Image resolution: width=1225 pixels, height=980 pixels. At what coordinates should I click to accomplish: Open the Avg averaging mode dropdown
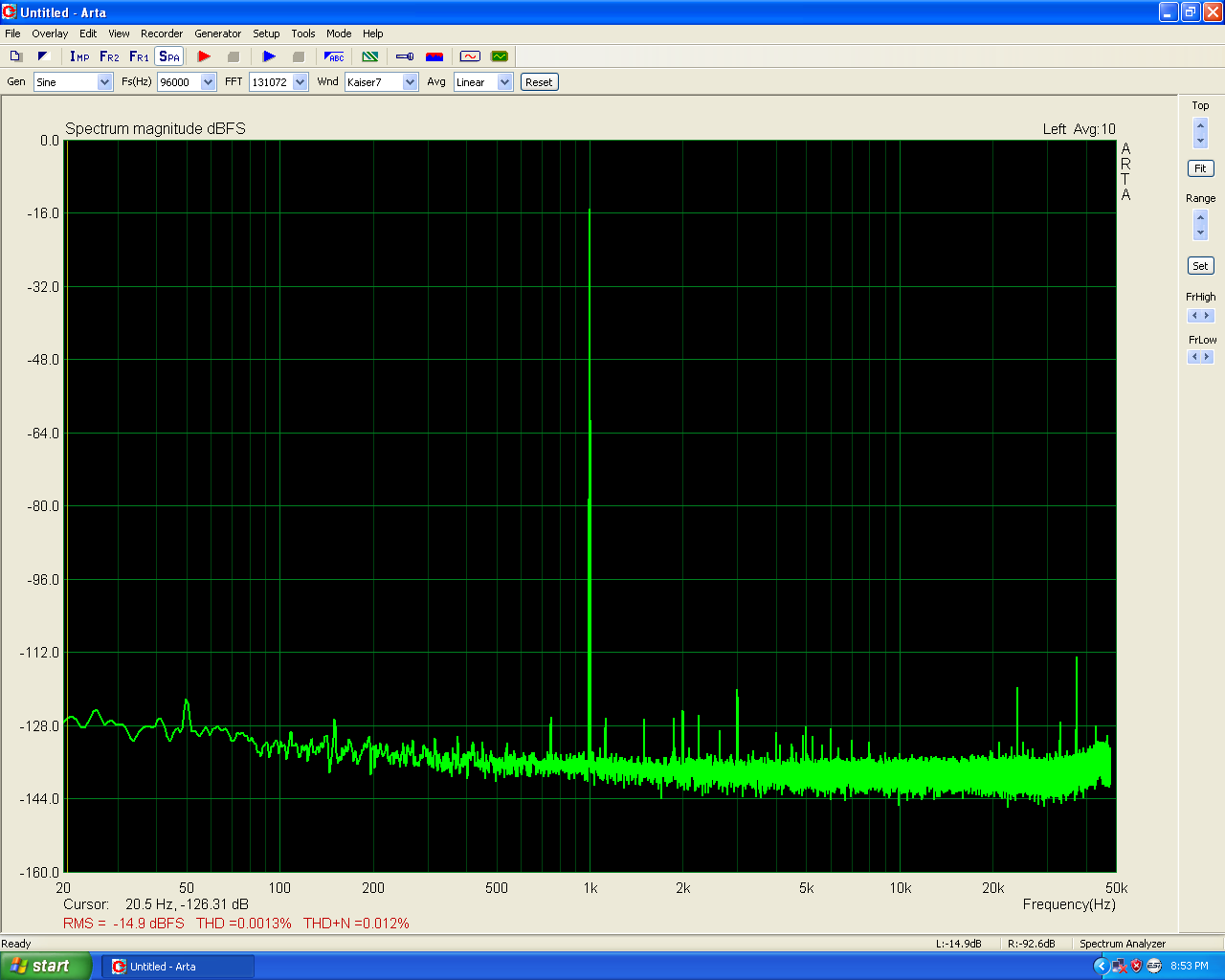[504, 82]
